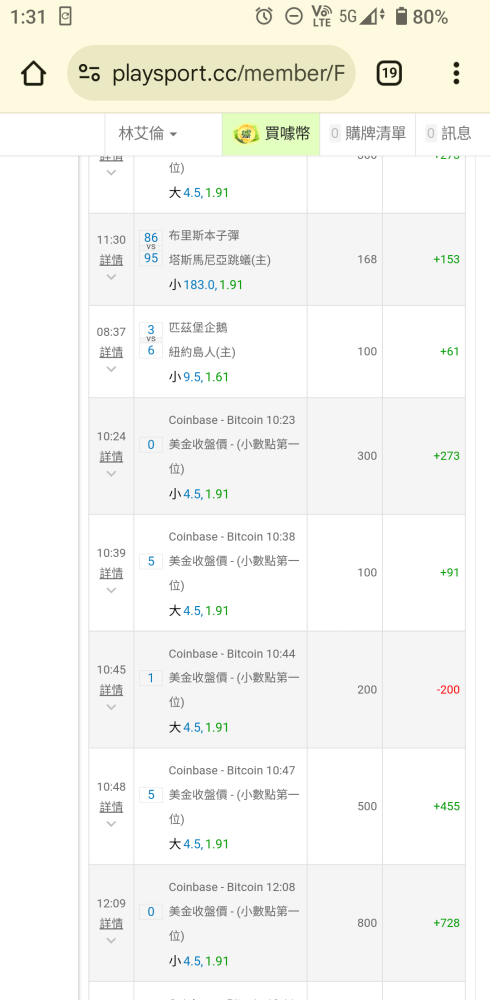Expand the chevron under the 11:30 row
This screenshot has height=1000, width=490.
pyautogui.click(x=111, y=276)
